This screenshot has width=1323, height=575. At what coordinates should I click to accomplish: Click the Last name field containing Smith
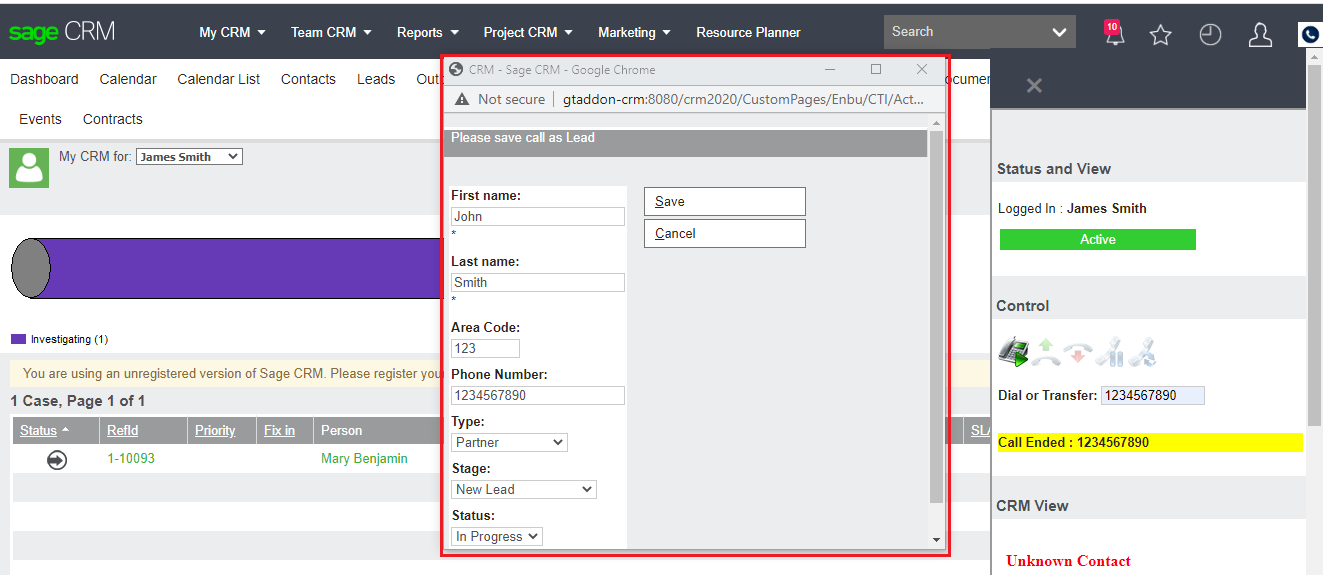point(538,282)
